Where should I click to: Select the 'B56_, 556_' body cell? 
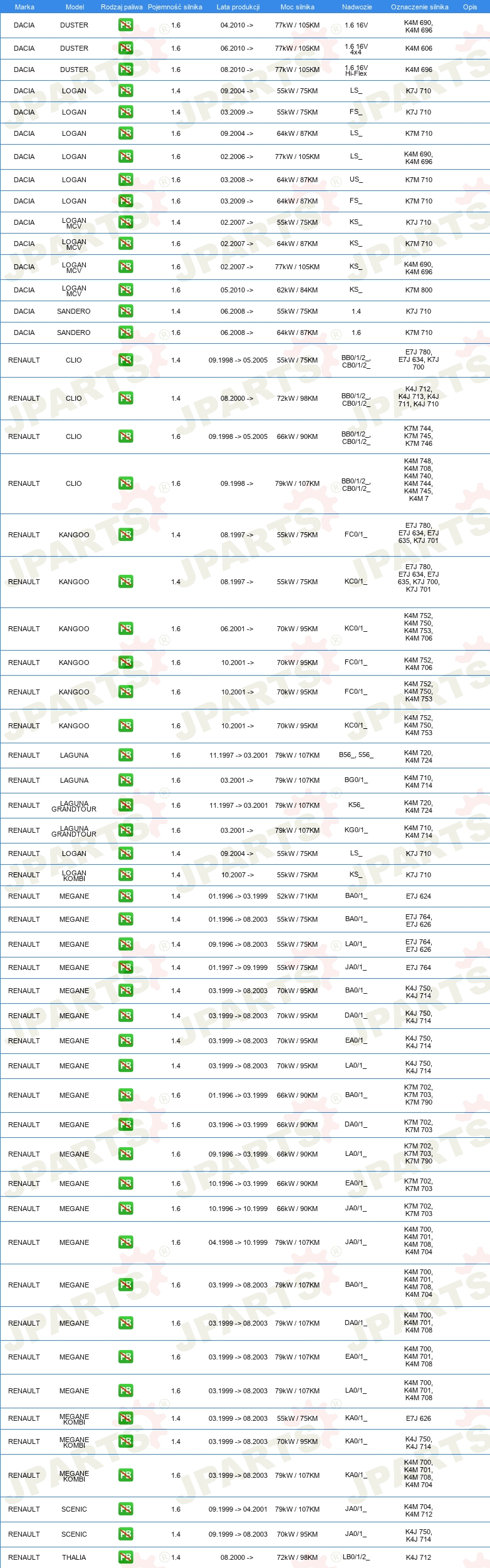point(356,755)
